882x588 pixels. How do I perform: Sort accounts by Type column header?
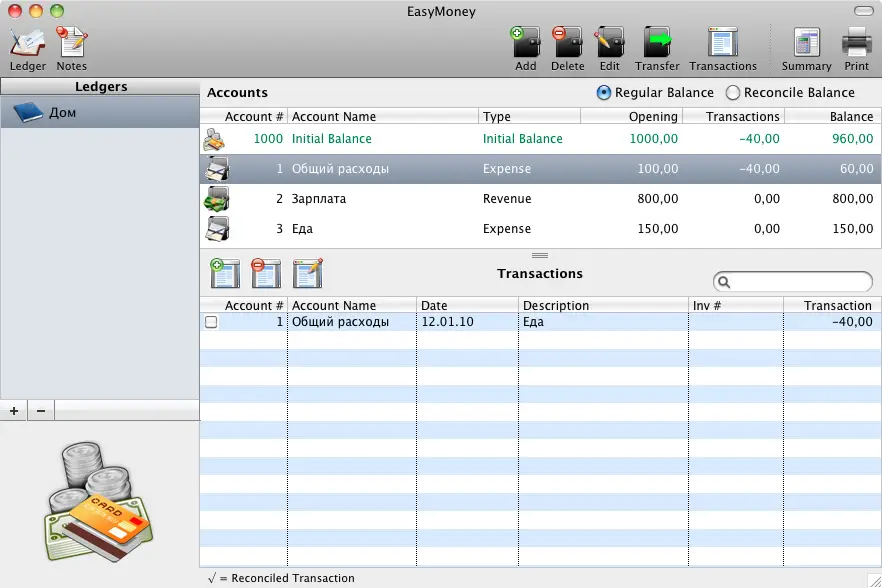[529, 116]
